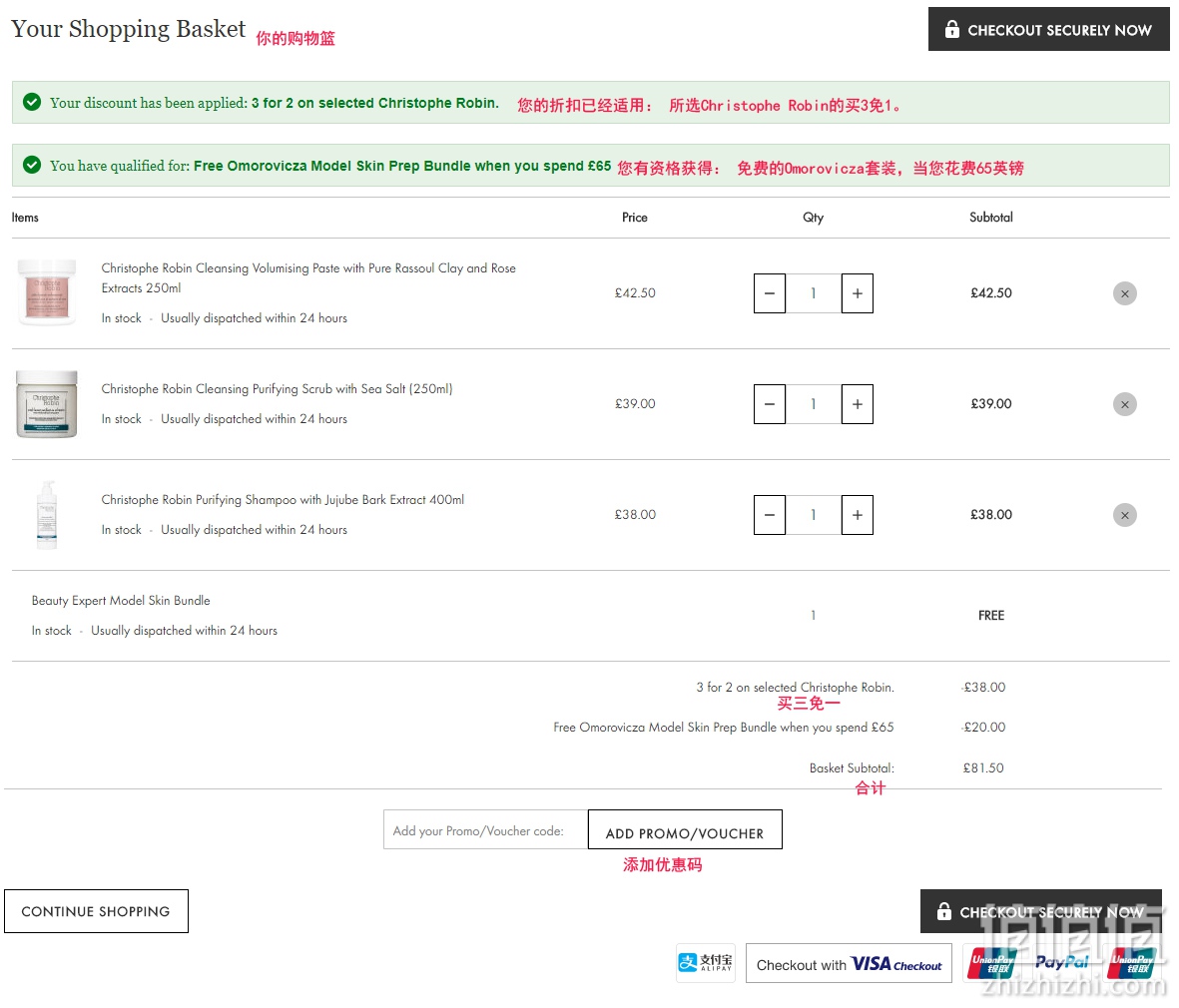The height and width of the screenshot is (1008, 1179).
Task: Click 'Free Omorovicza Model Skin Prep Bundle' summary line
Action: 724,727
